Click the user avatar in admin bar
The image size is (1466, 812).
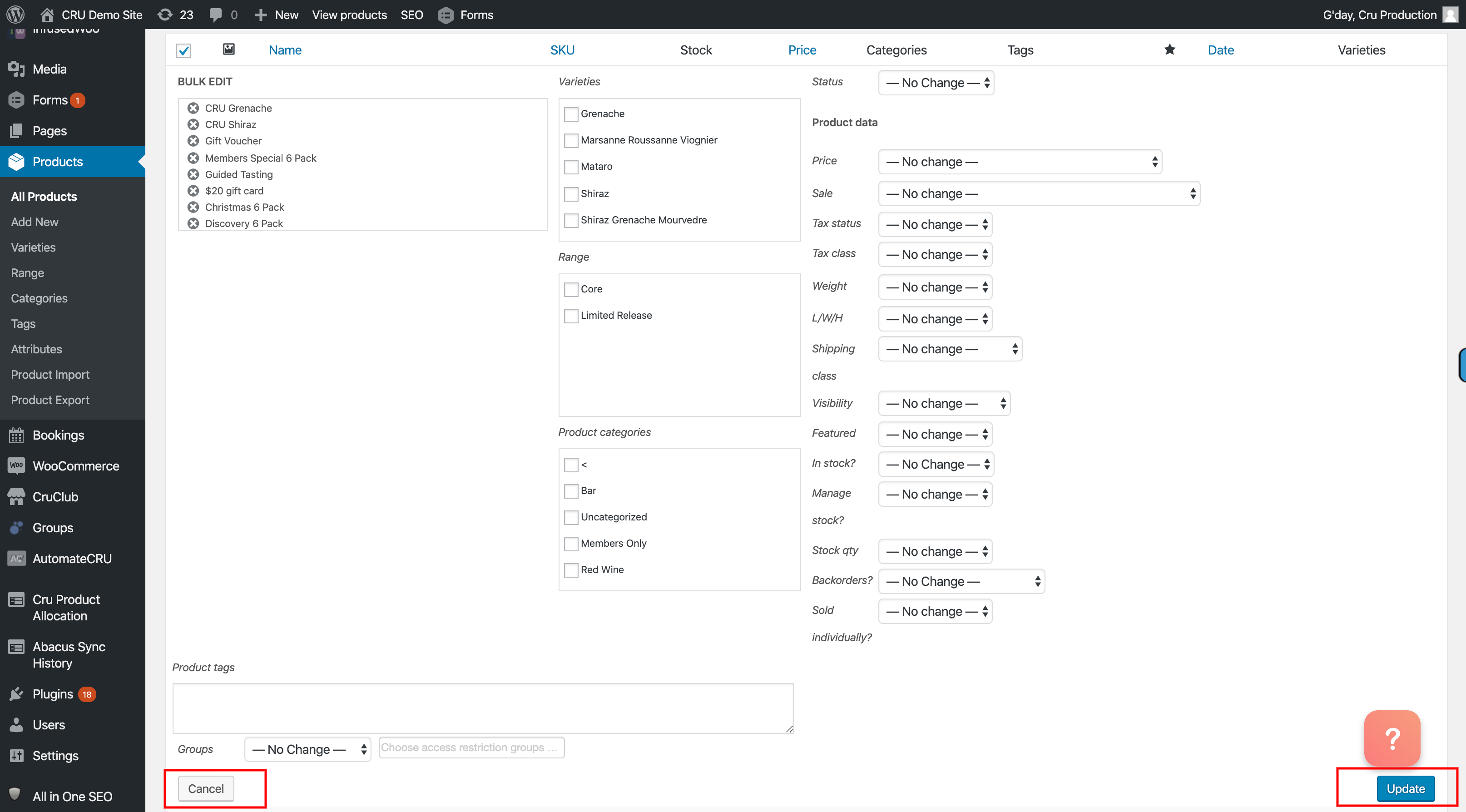[1450, 15]
